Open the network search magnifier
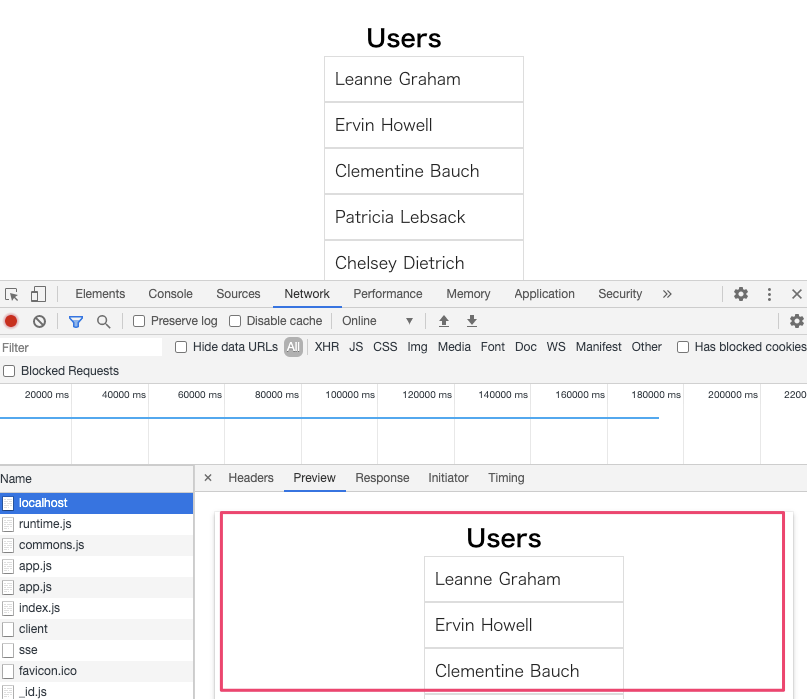This screenshot has width=807, height=699. click(x=103, y=321)
